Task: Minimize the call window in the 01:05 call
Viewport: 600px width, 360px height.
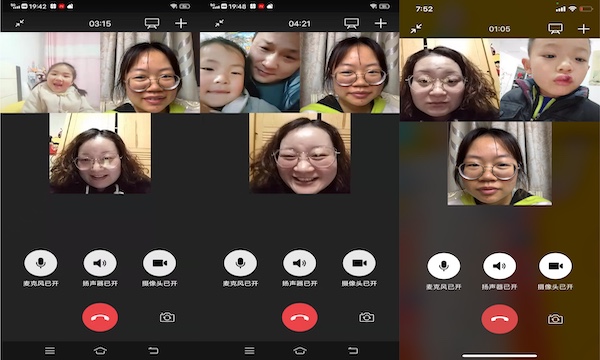Action: [x=416, y=29]
